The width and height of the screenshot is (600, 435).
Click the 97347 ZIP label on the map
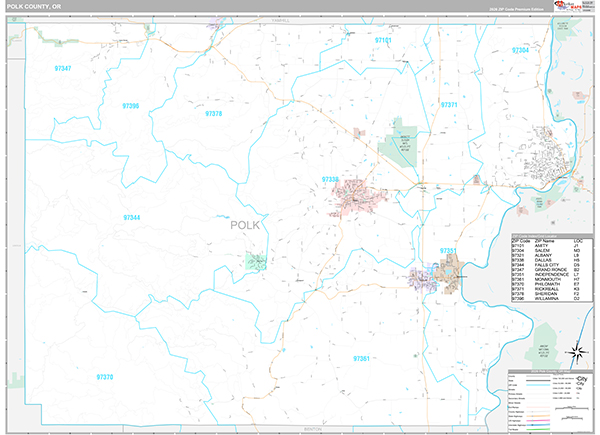62,67
